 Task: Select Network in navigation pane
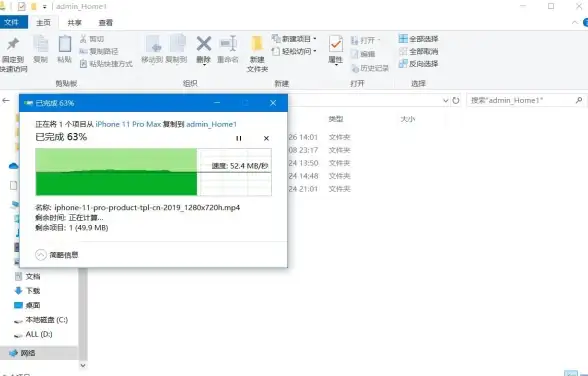pyautogui.click(x=27, y=353)
